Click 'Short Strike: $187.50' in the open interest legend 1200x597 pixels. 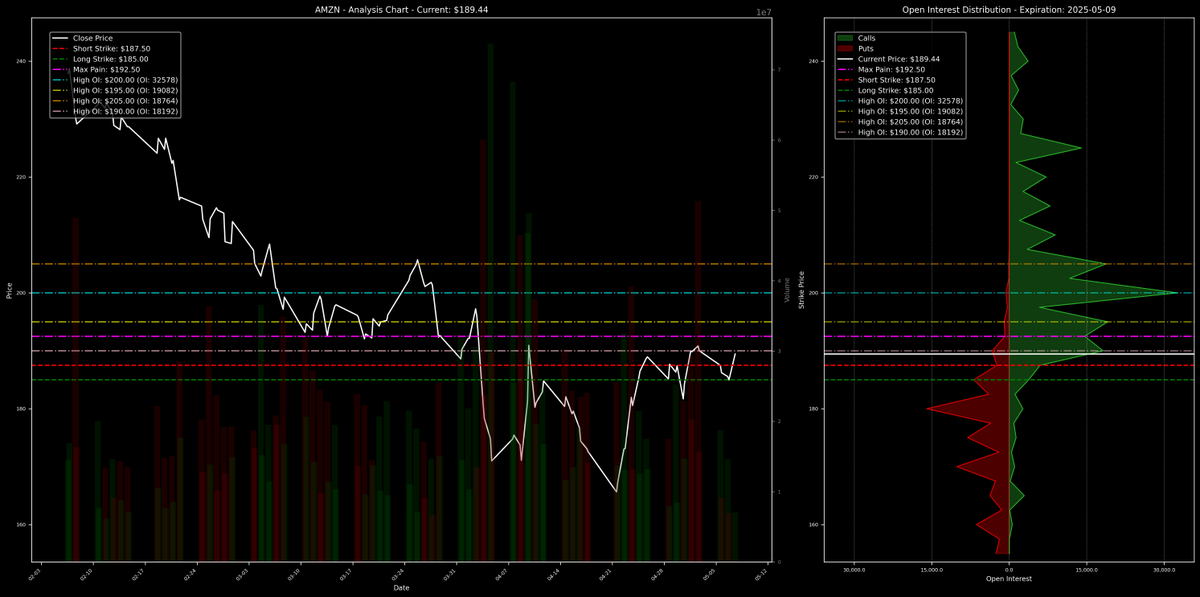click(898, 80)
